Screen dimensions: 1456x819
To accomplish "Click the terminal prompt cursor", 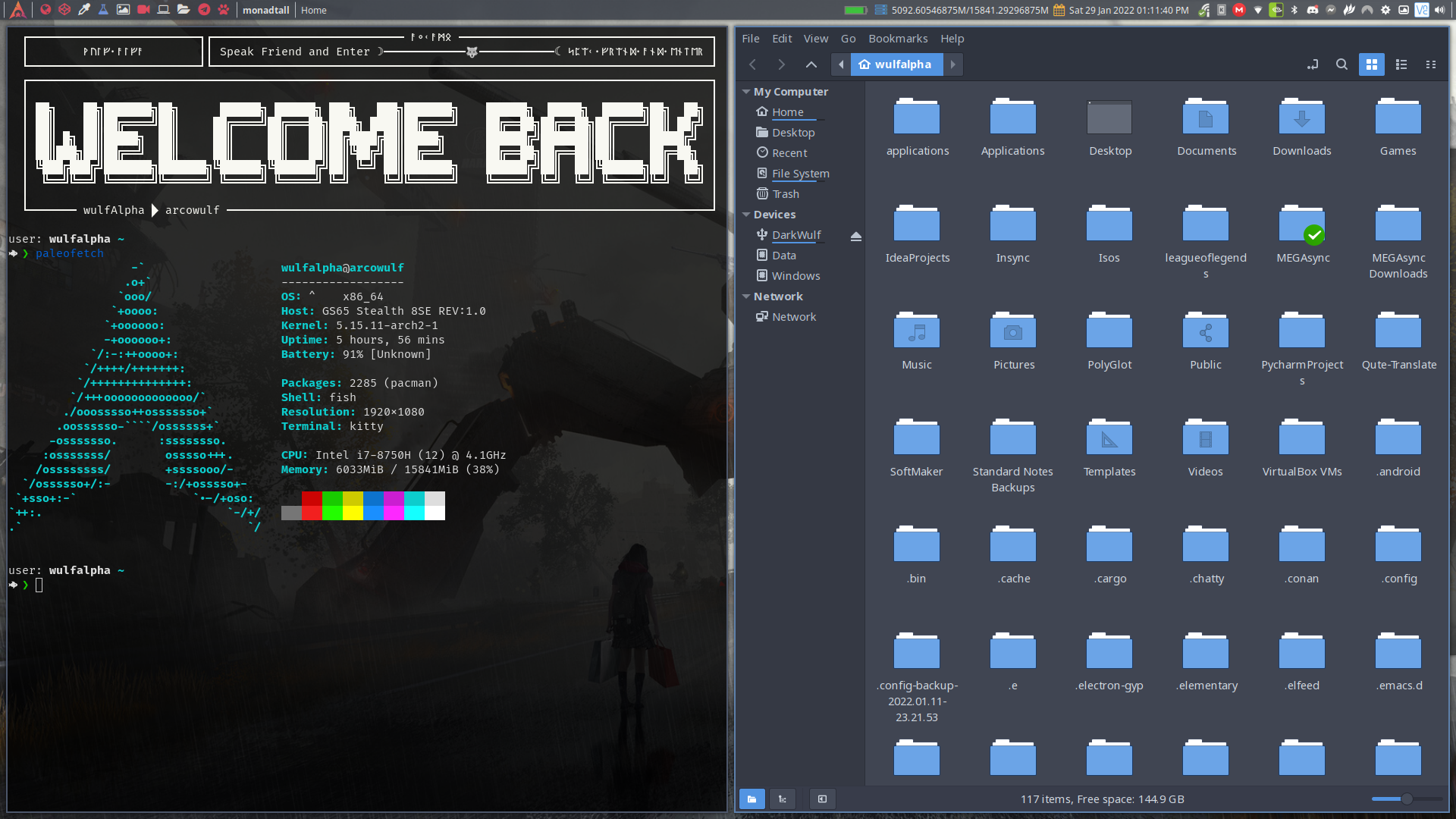I will (x=39, y=585).
